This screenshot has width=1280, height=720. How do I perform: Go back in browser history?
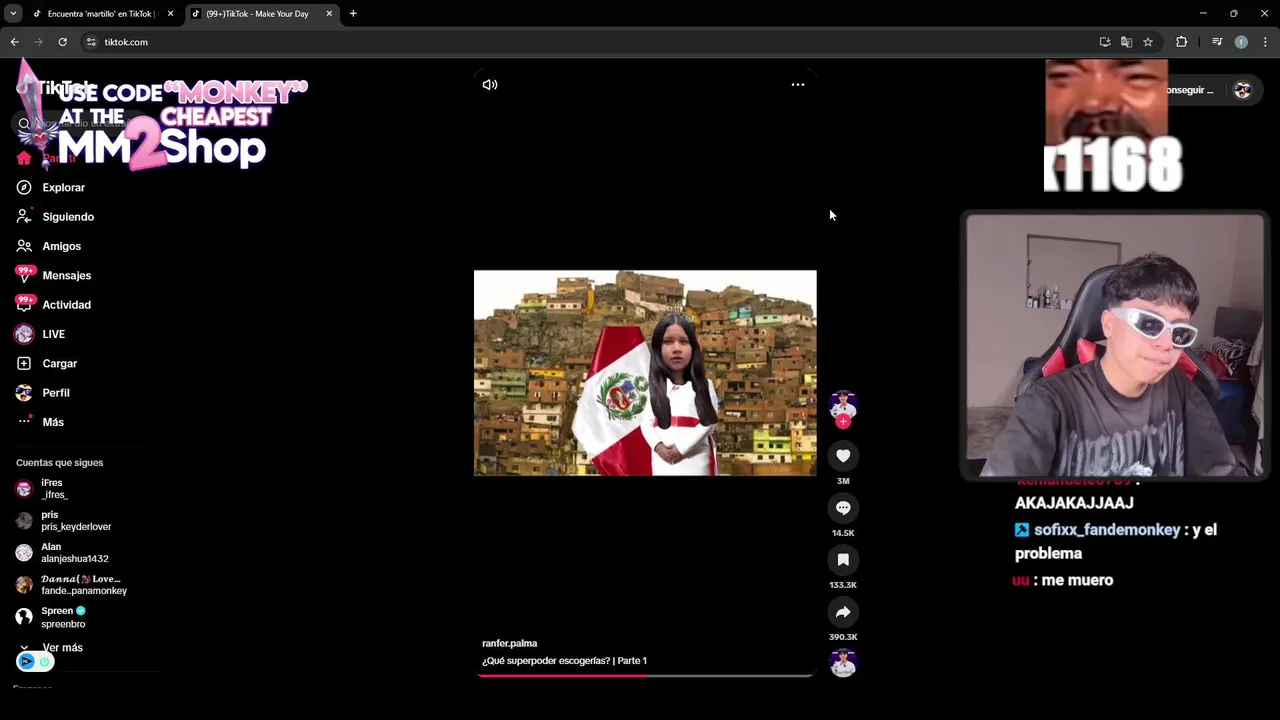coord(15,42)
